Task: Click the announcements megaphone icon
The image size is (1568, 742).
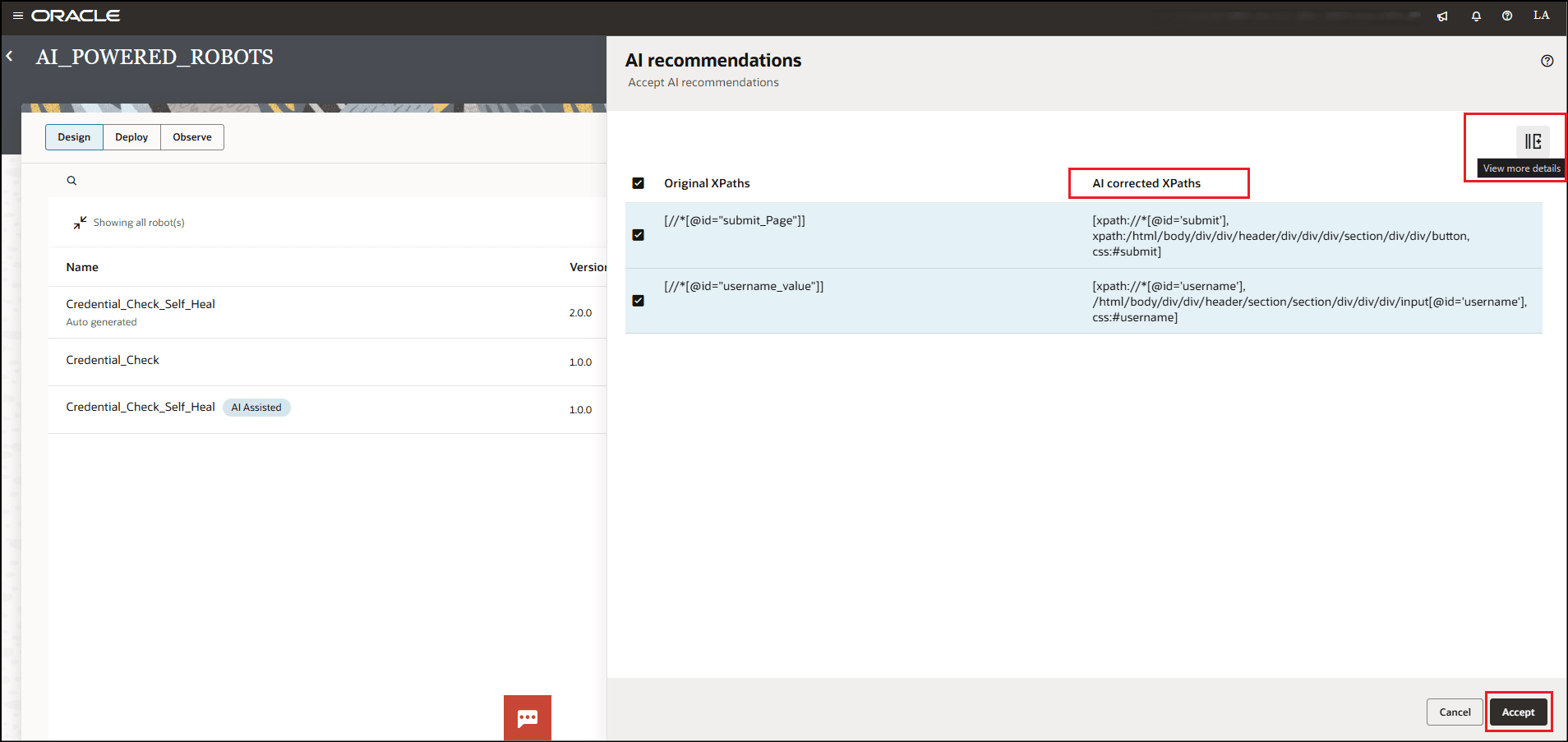Action: click(1442, 16)
